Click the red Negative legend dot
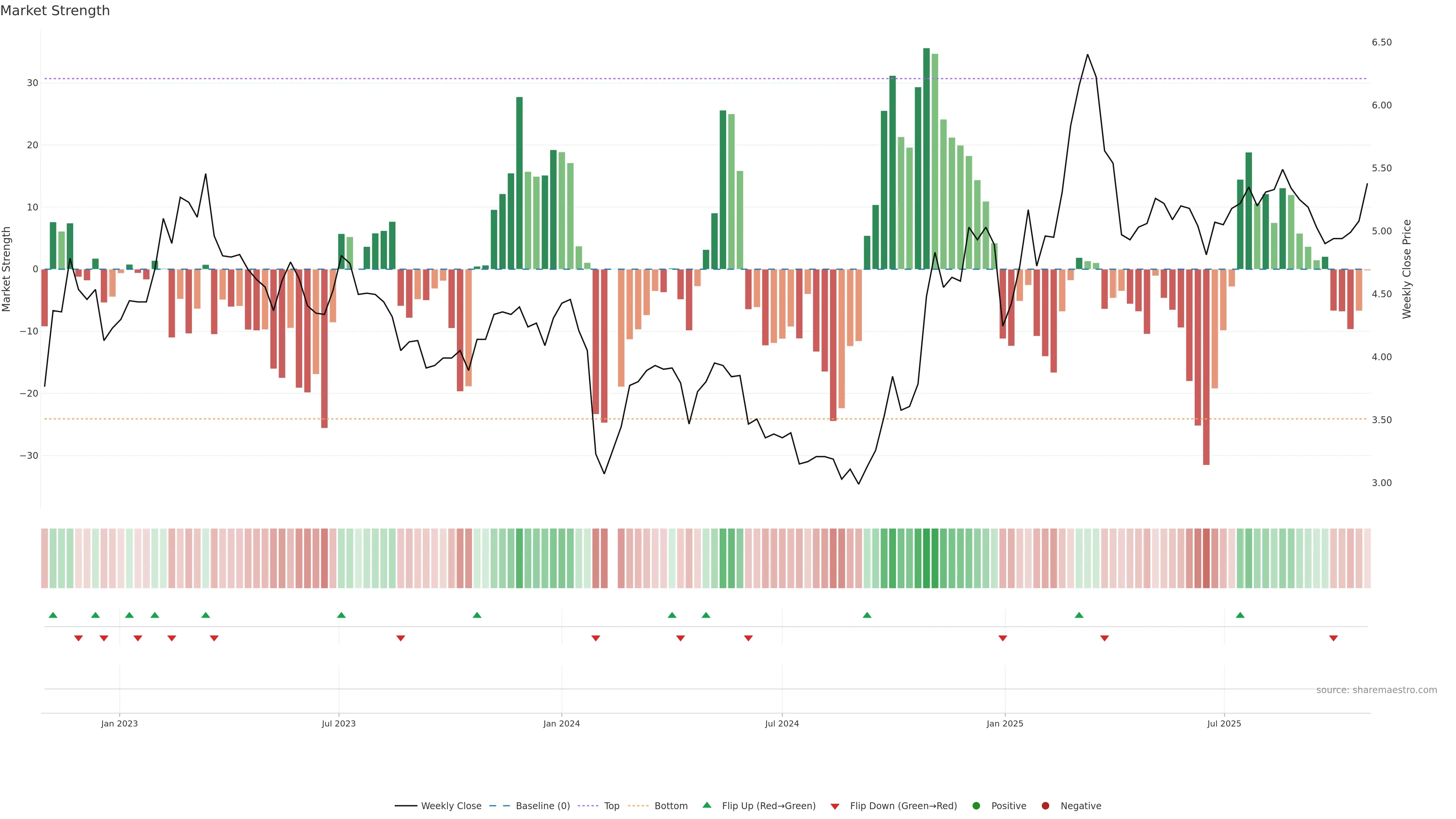 tap(1045, 806)
